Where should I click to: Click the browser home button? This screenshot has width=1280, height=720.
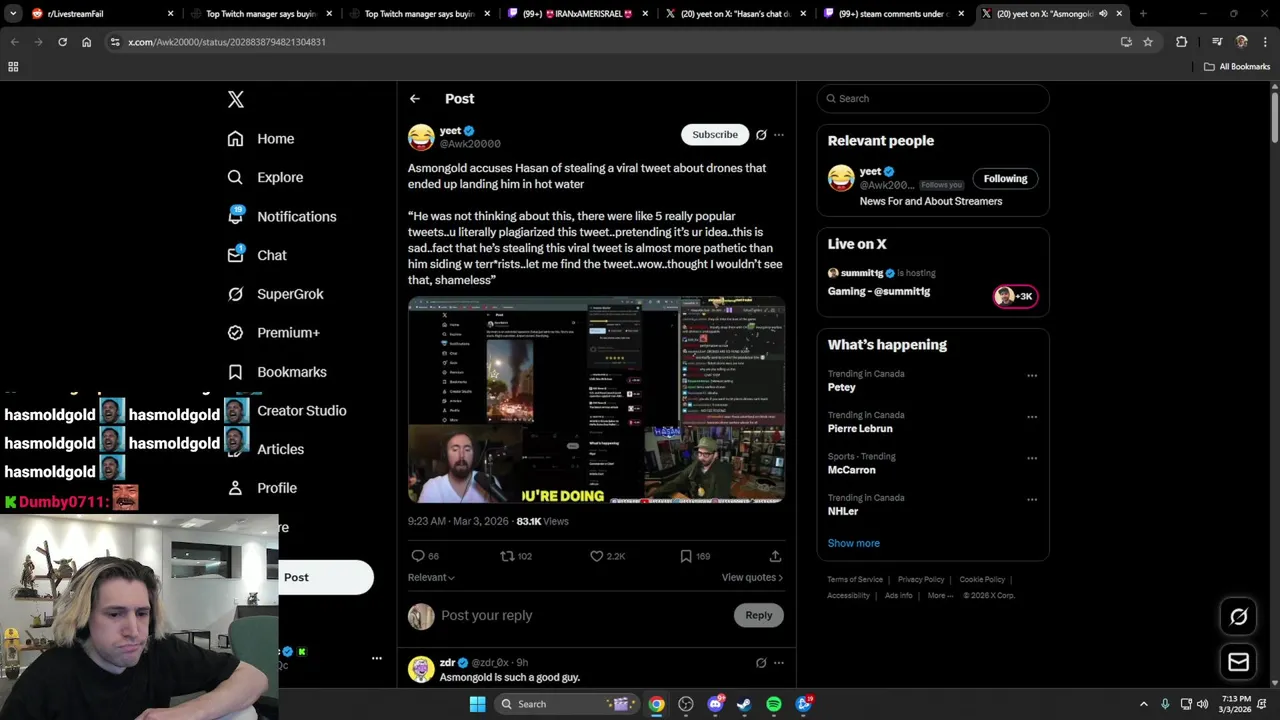click(86, 42)
